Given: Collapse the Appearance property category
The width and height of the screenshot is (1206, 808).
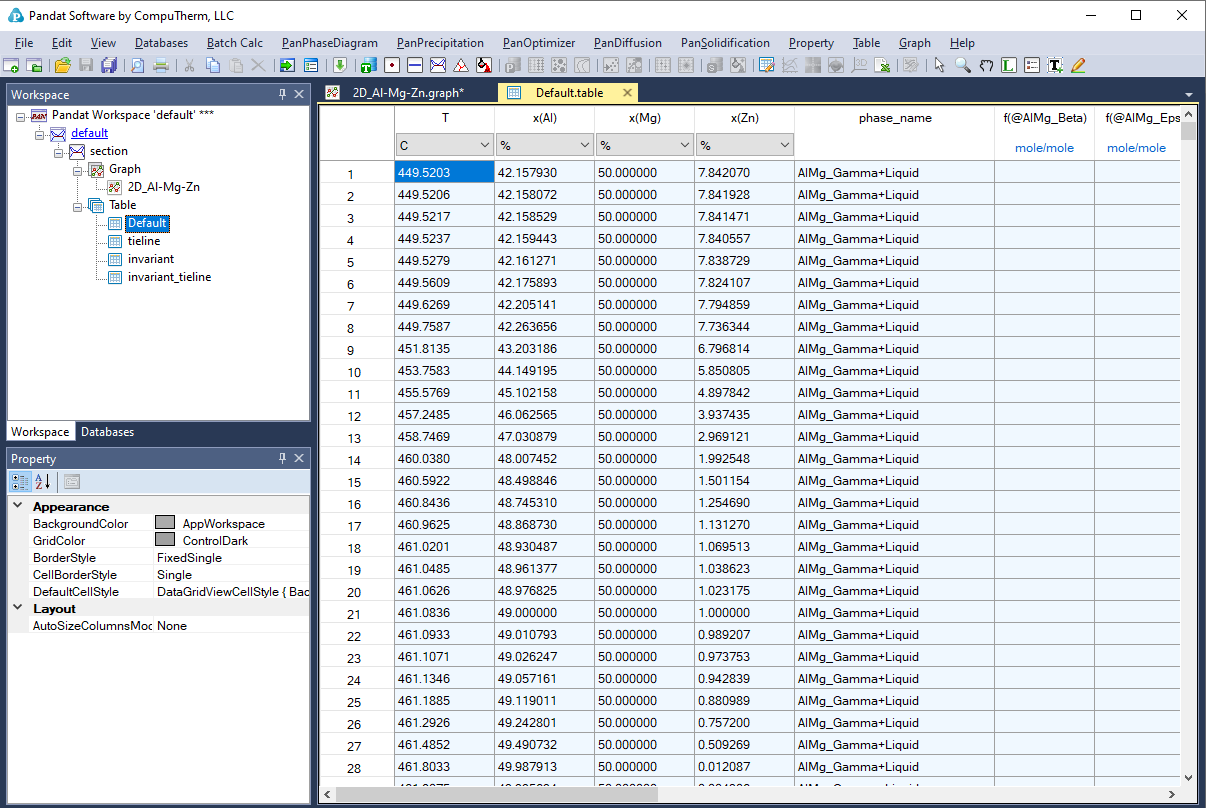Looking at the screenshot, I should click(19, 507).
